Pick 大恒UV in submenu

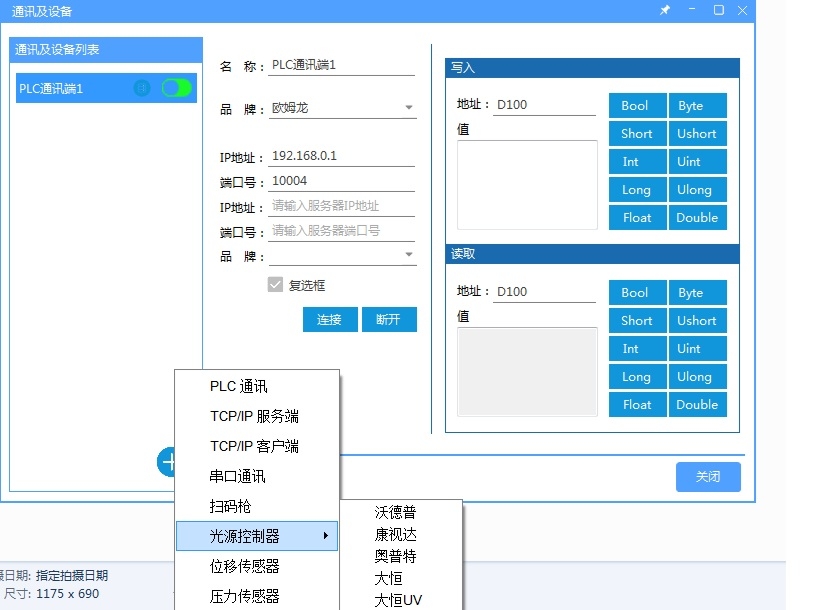[398, 600]
